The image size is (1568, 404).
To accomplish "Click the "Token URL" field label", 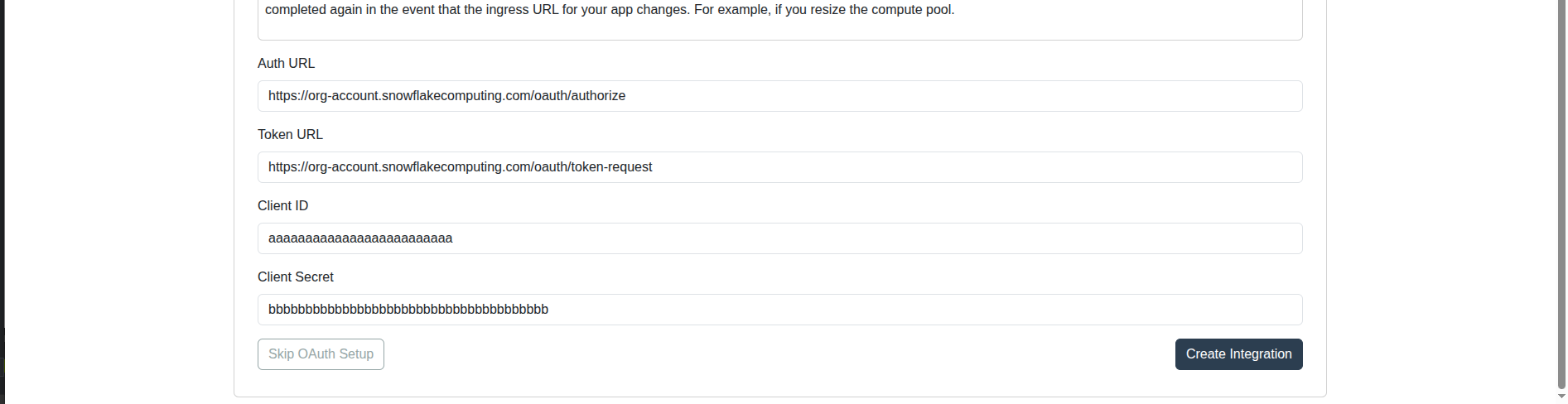I will [290, 135].
